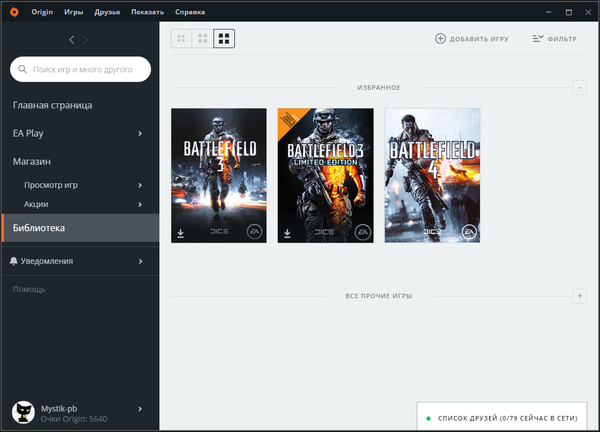Click the username Mystik-pb
Viewport: 600px width, 432px height.
59,409
